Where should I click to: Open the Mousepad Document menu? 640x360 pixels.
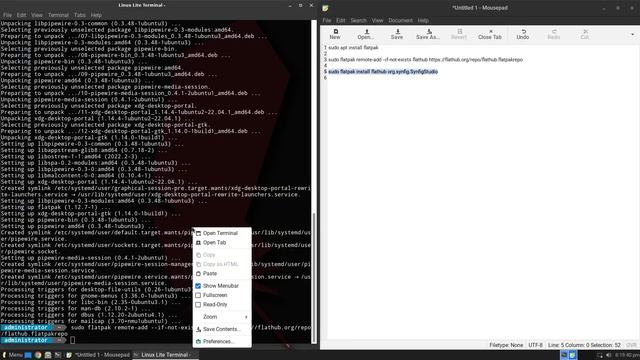click(400, 20)
